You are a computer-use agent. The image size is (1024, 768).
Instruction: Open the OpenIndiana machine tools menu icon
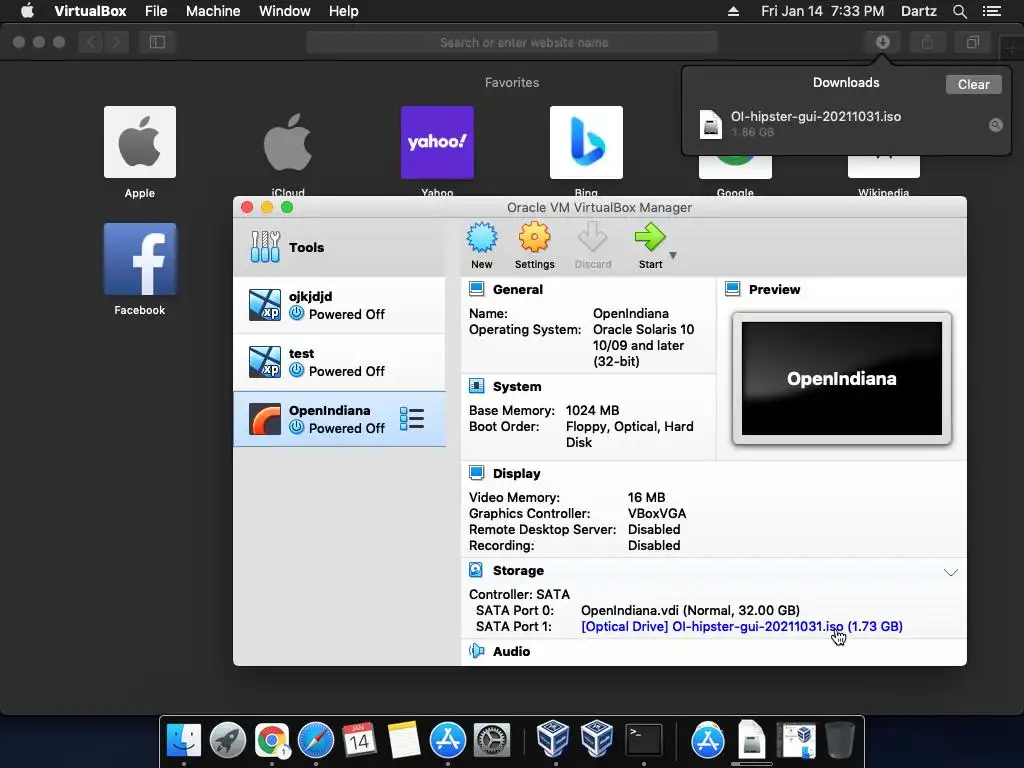click(x=412, y=419)
